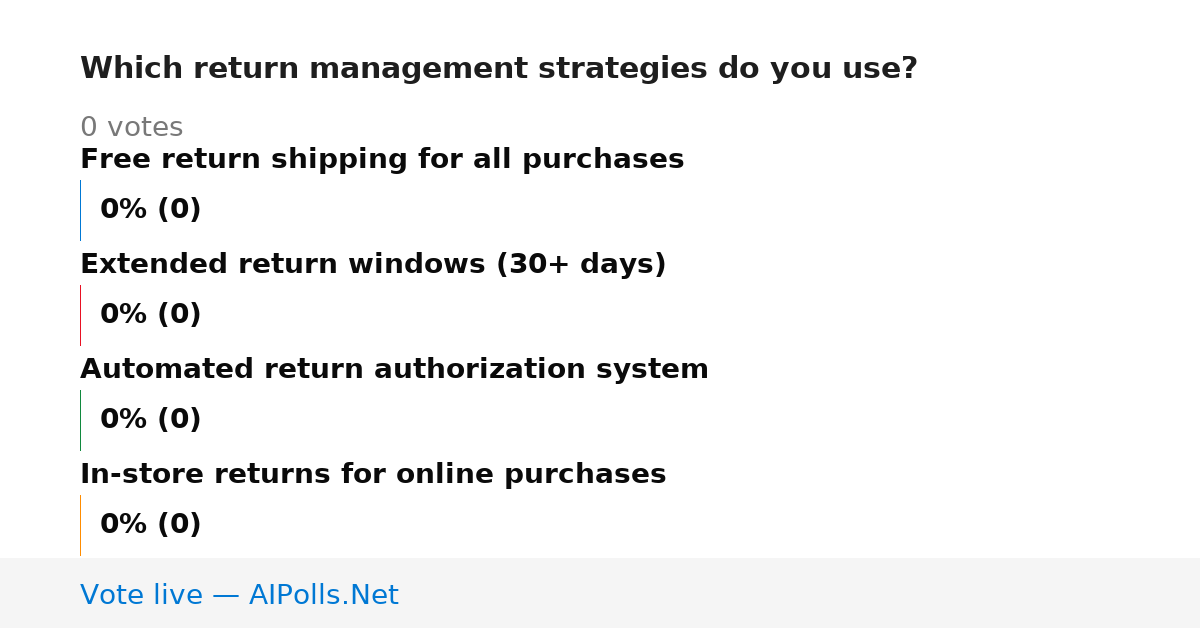Image resolution: width=1200 pixels, height=628 pixels.
Task: Click the orange result bar for in-store returns
Action: click(80, 525)
